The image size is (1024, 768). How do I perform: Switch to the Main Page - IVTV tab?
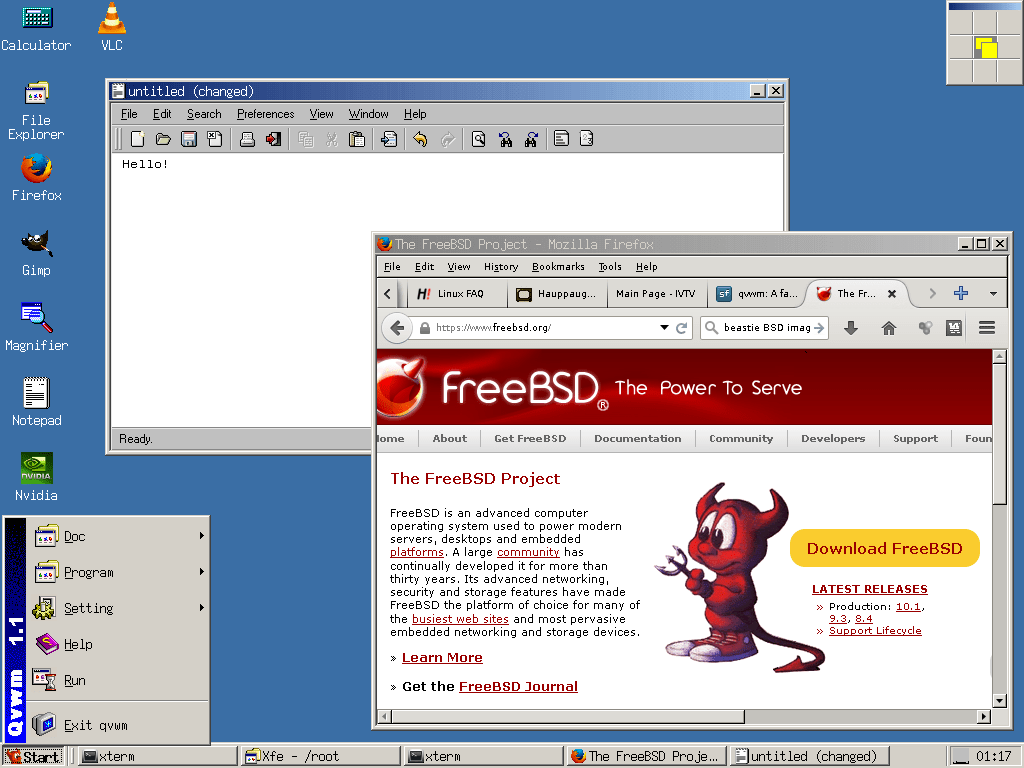(656, 294)
